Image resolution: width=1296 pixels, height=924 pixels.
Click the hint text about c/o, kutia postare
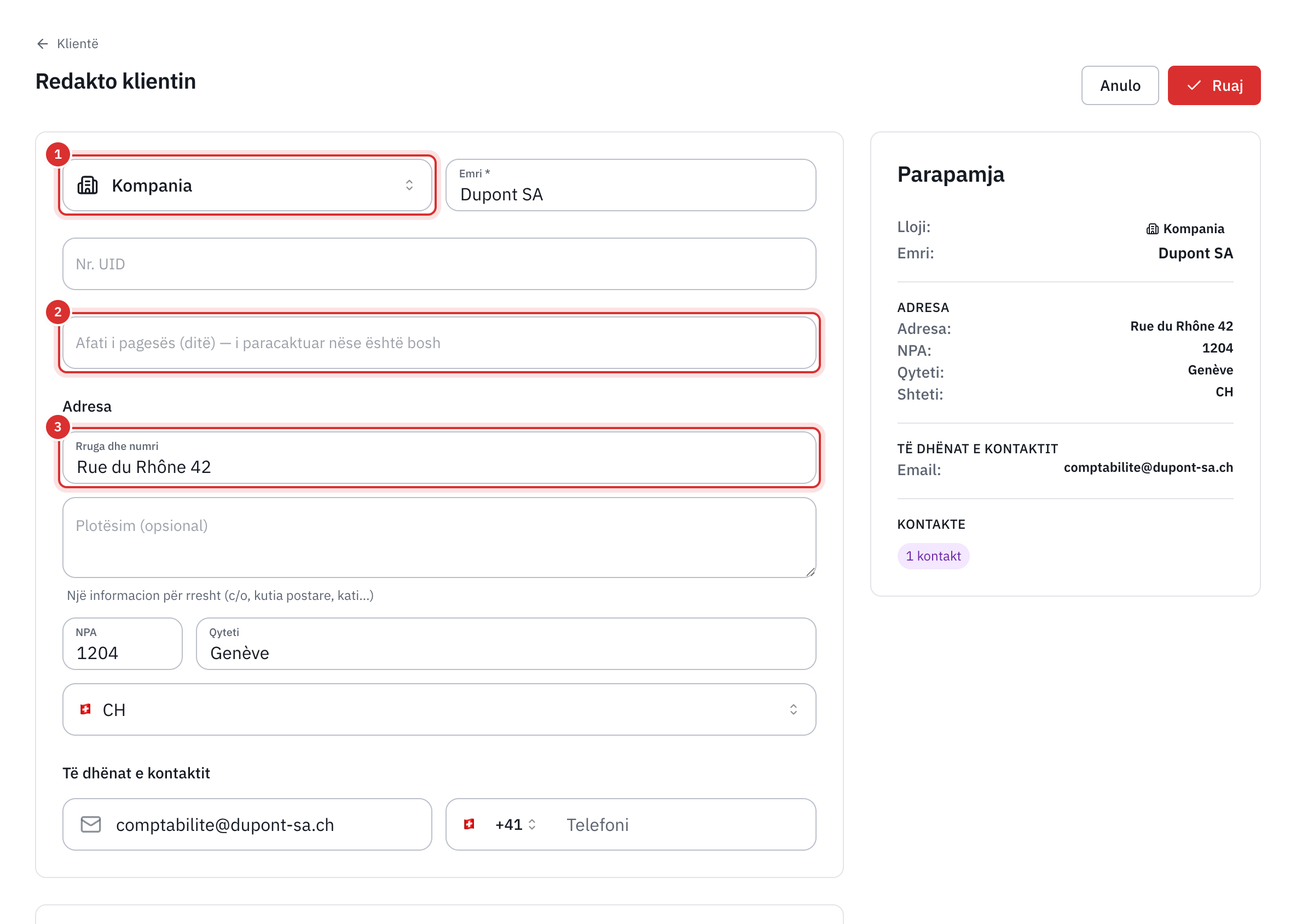(x=220, y=595)
